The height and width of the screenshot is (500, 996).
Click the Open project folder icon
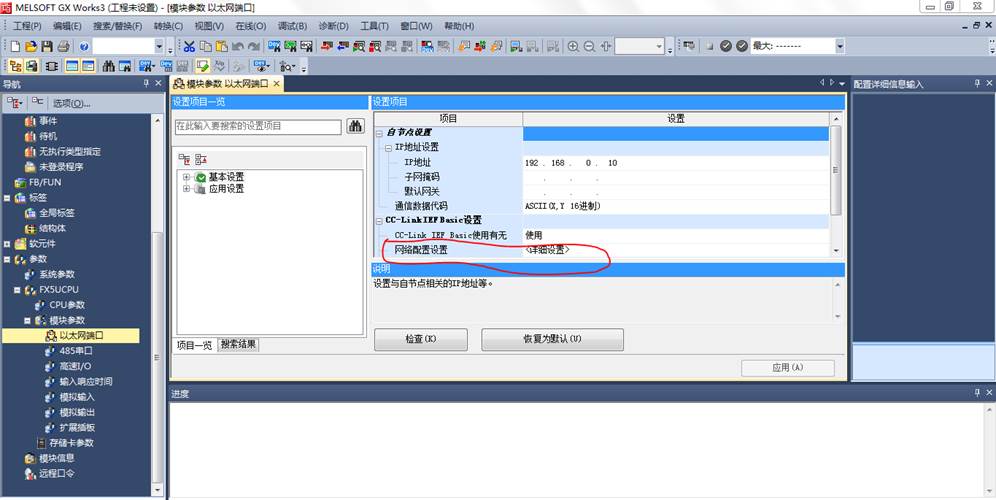pos(31,46)
